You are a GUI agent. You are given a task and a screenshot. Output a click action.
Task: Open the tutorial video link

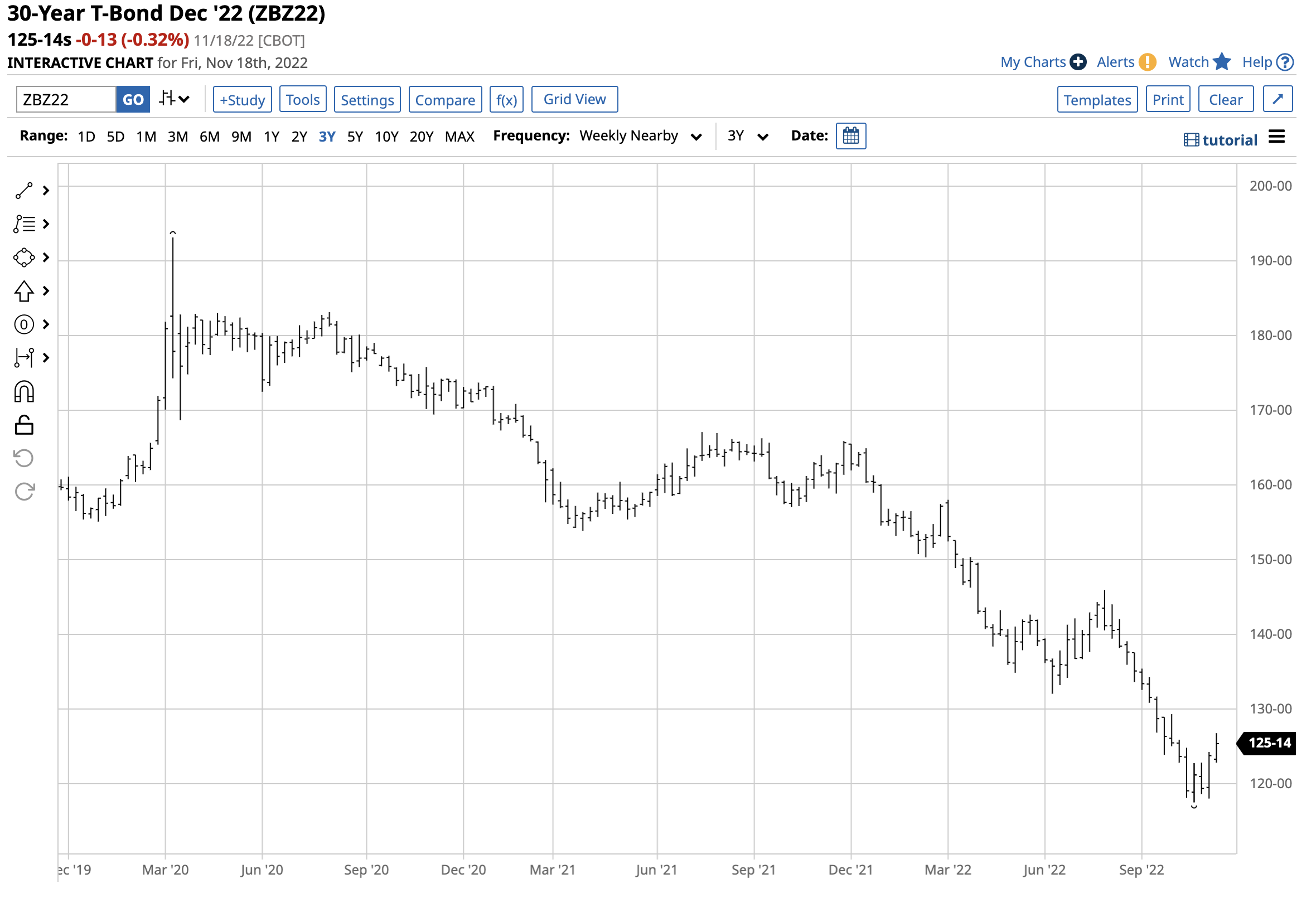click(x=1222, y=140)
